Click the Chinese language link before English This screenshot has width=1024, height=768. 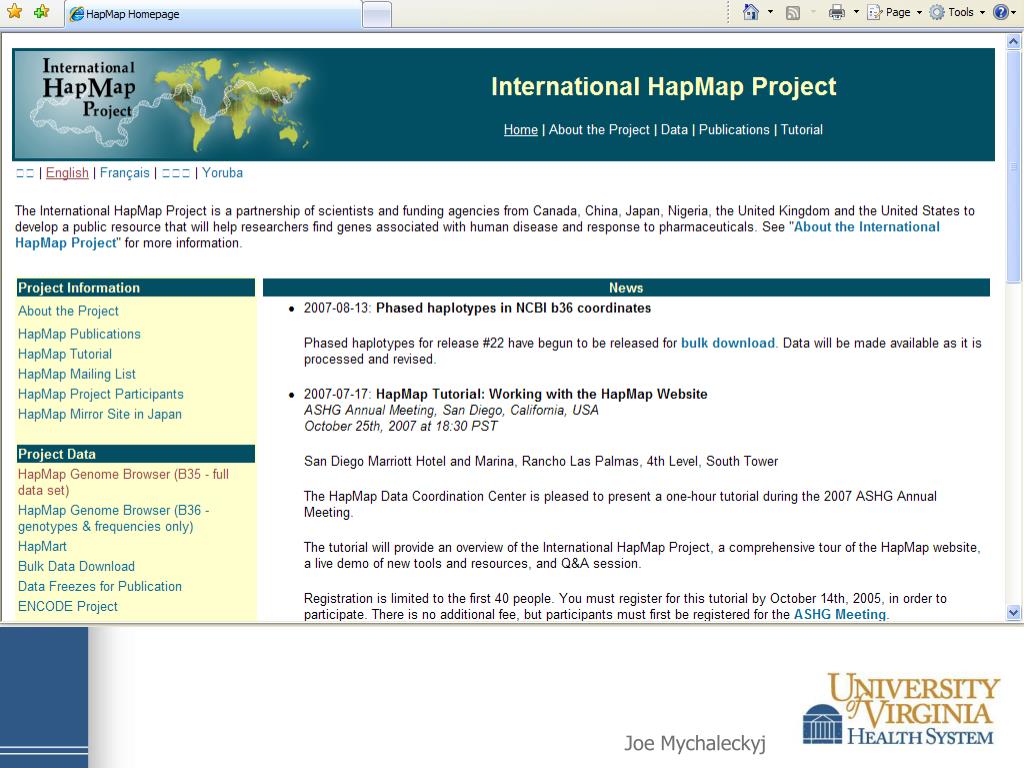tap(25, 173)
